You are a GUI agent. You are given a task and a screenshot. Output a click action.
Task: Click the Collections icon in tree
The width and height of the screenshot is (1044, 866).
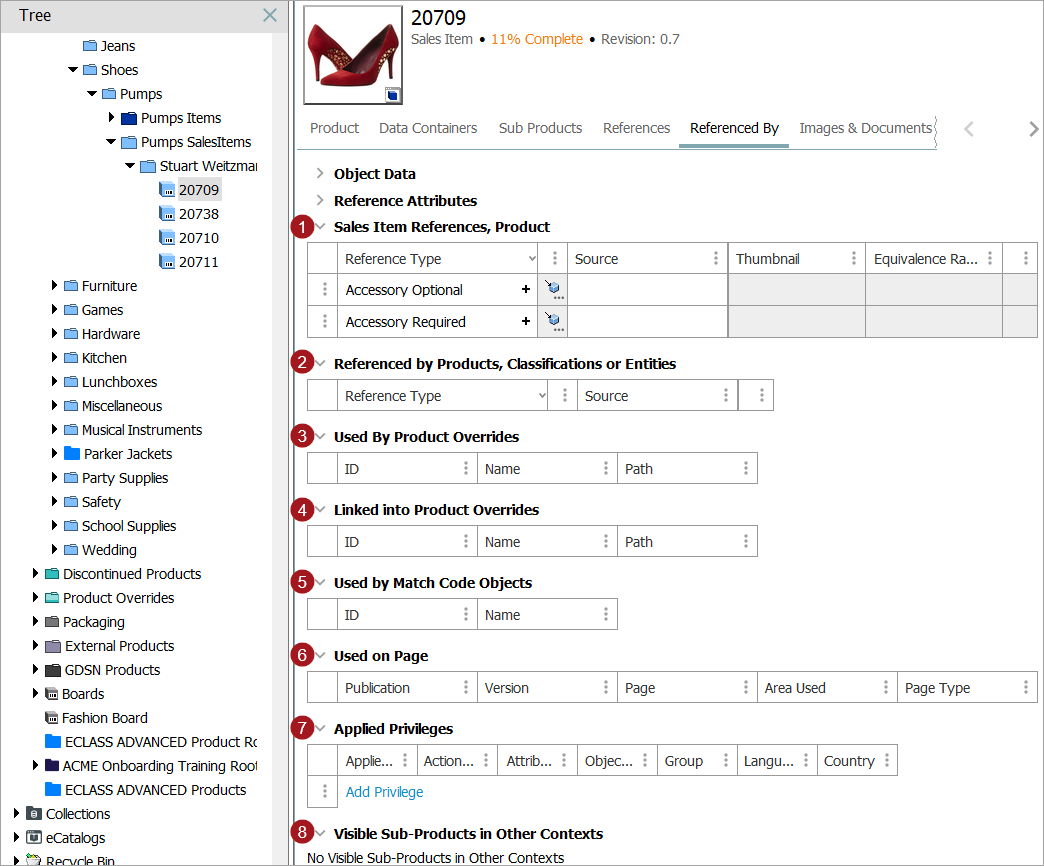[33, 814]
